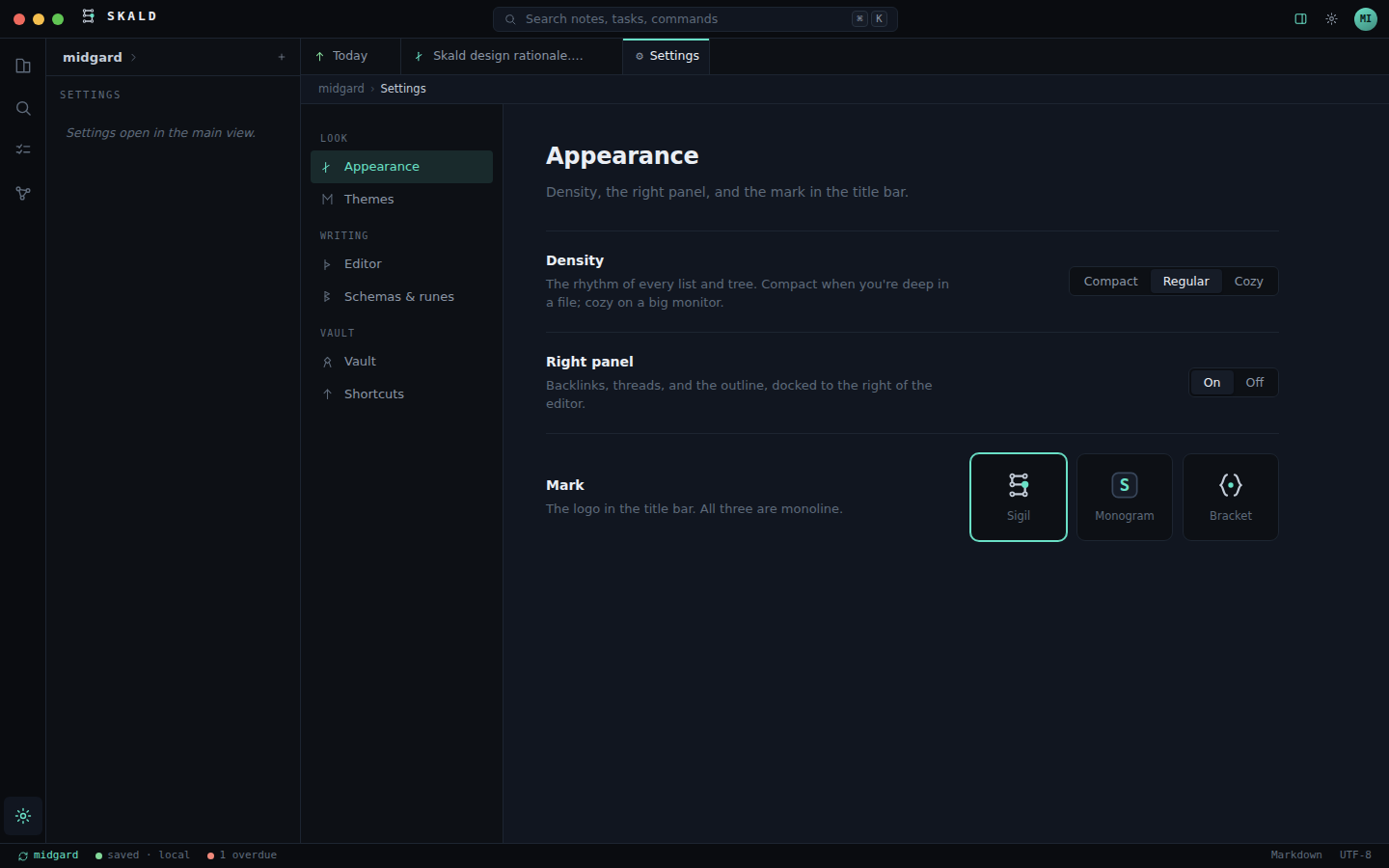This screenshot has height=868, width=1389.
Task: Set density to Compact
Action: 1110,282
